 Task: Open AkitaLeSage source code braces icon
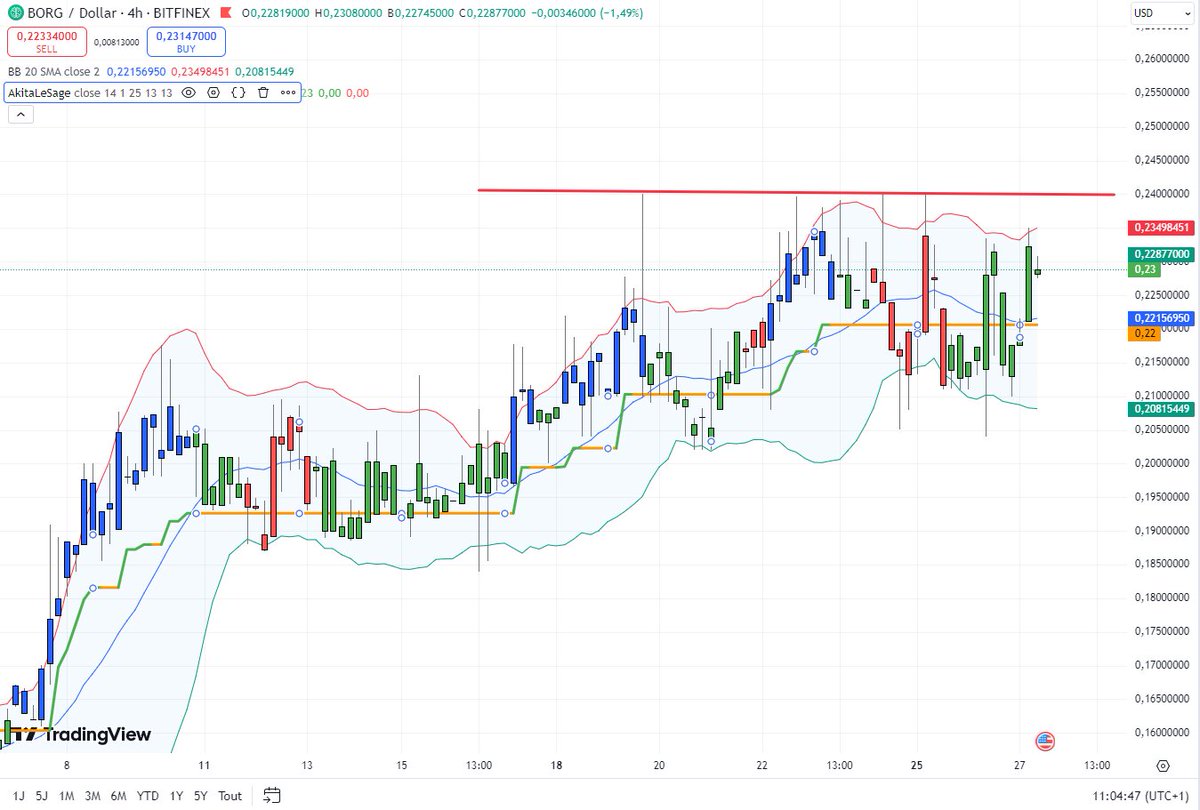[x=238, y=93]
